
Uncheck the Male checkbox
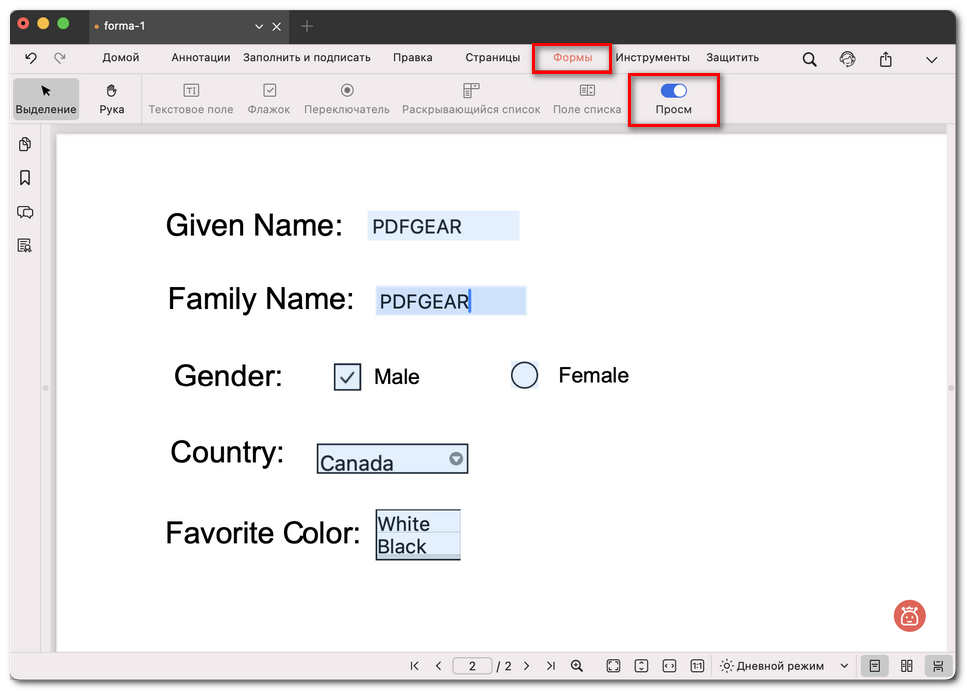(x=347, y=377)
